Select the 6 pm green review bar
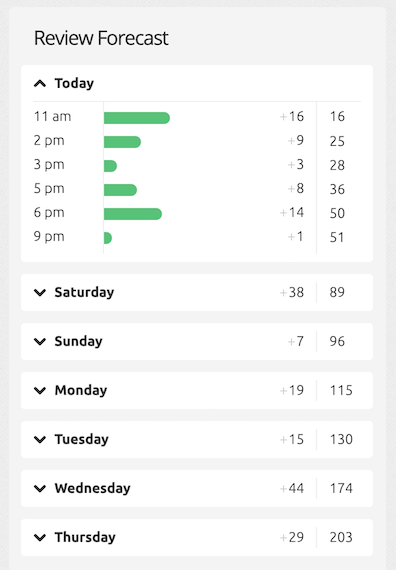396x570 pixels. [x=133, y=214]
